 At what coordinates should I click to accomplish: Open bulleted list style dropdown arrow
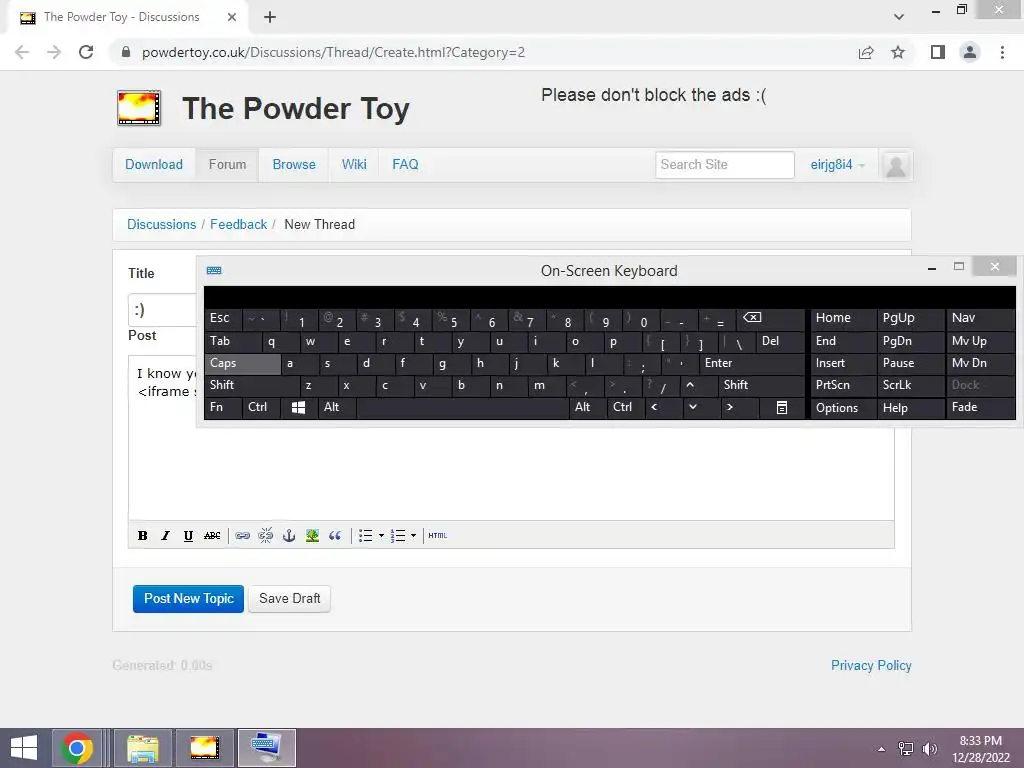point(381,536)
